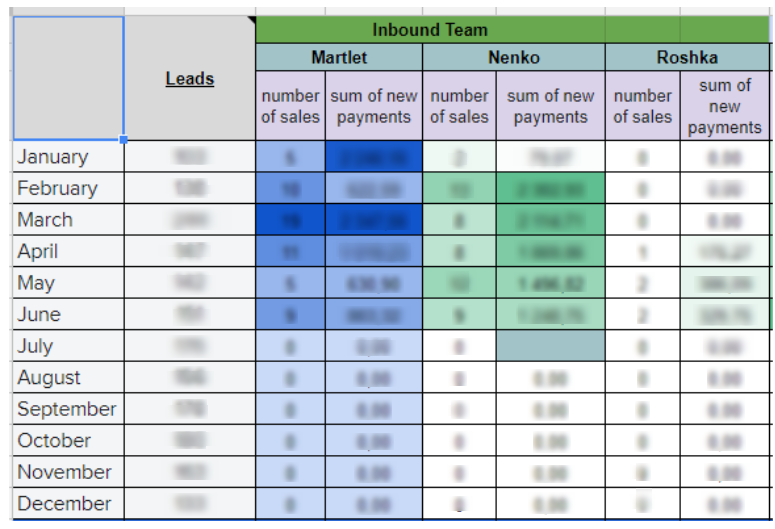
Task: Click the note indicator triangle on Inbound Team
Action: point(252,20)
